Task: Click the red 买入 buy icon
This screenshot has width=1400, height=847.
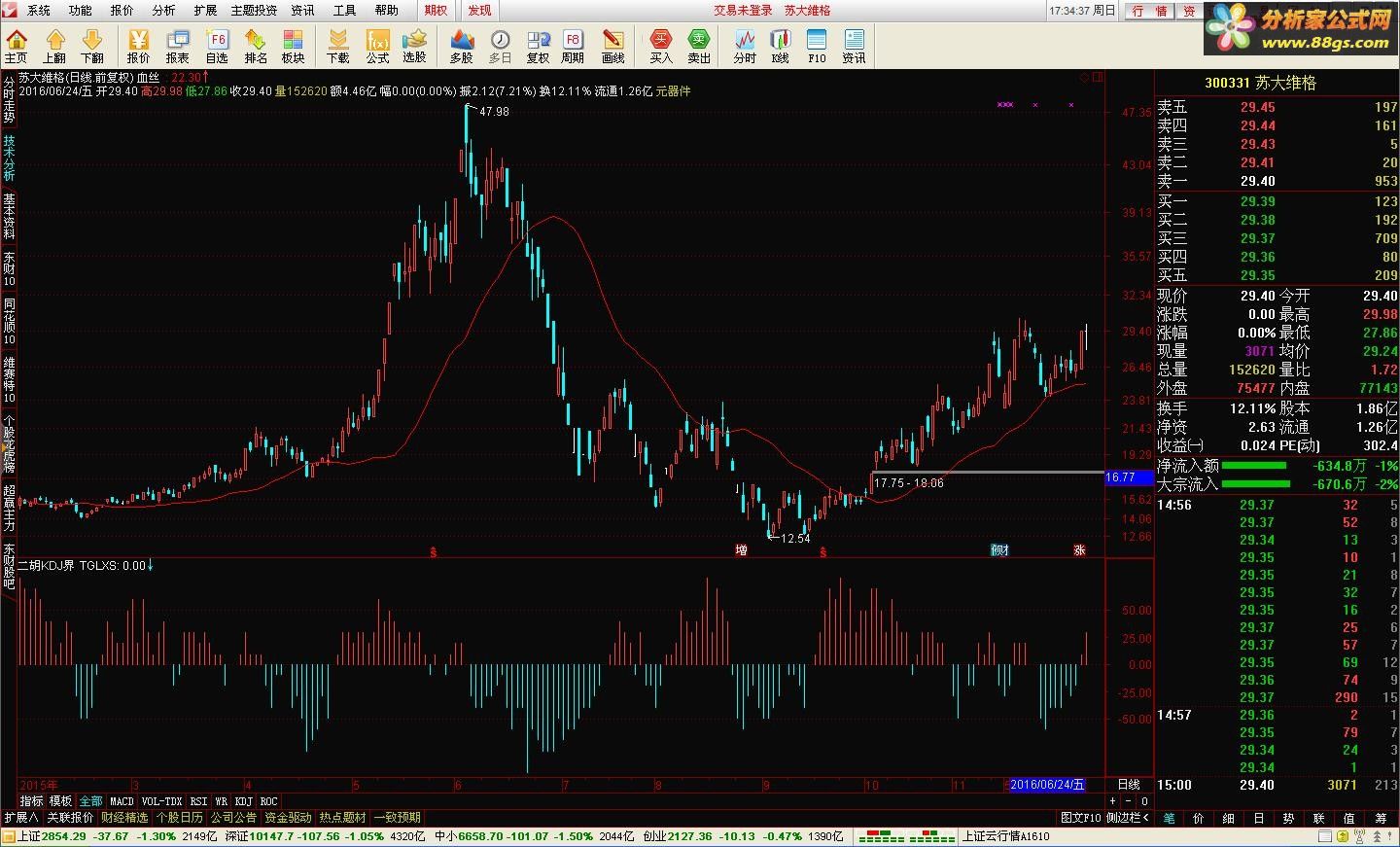Action: point(661,46)
